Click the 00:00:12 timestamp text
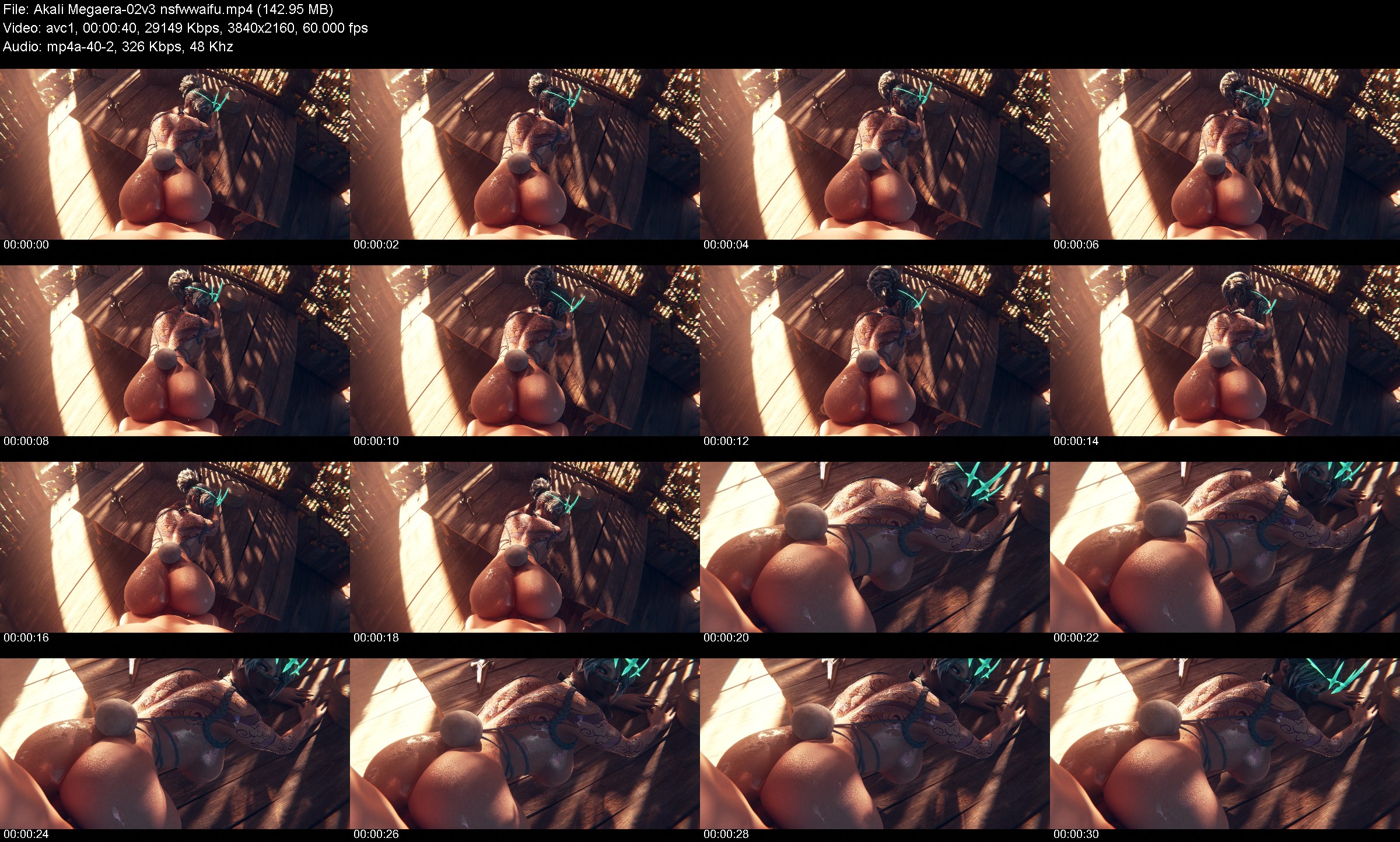The width and height of the screenshot is (1400, 842). coord(726,441)
